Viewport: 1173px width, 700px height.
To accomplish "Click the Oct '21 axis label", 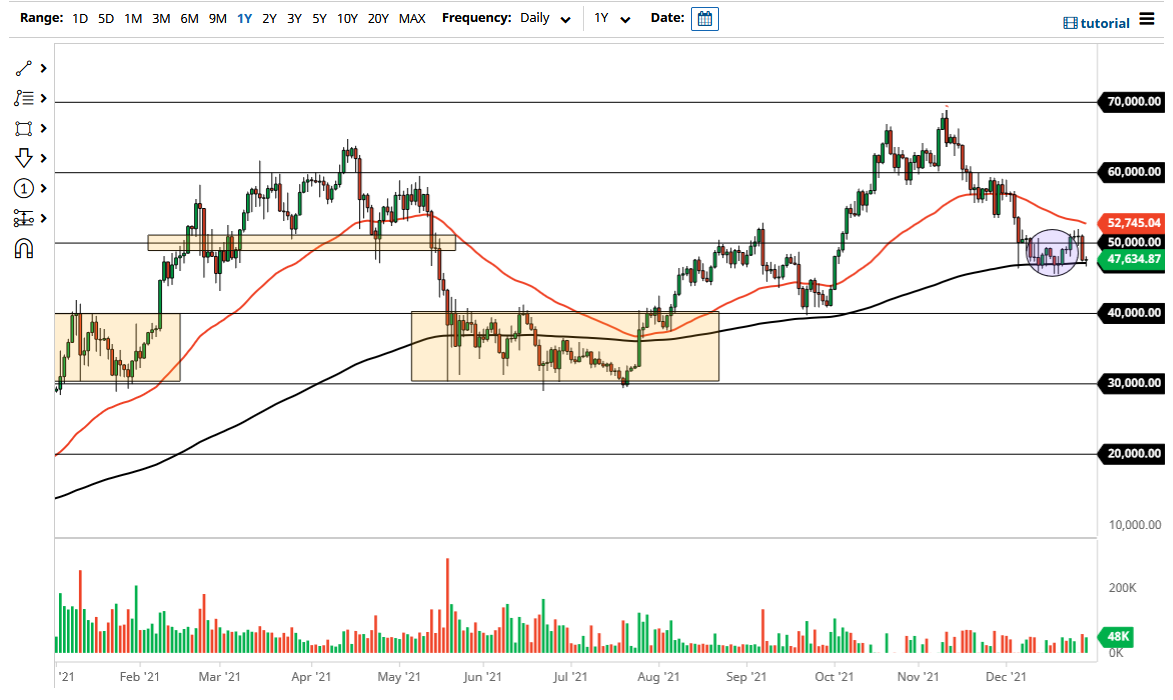I will coord(834,677).
